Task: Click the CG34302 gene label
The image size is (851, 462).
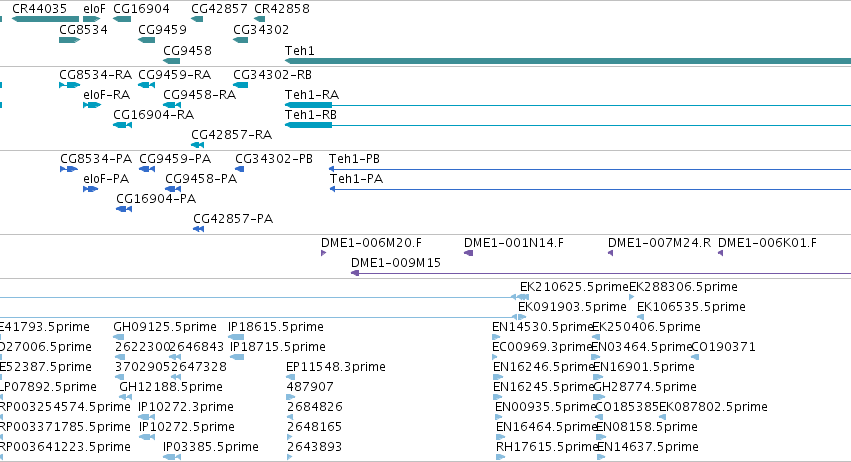Action: (261, 29)
